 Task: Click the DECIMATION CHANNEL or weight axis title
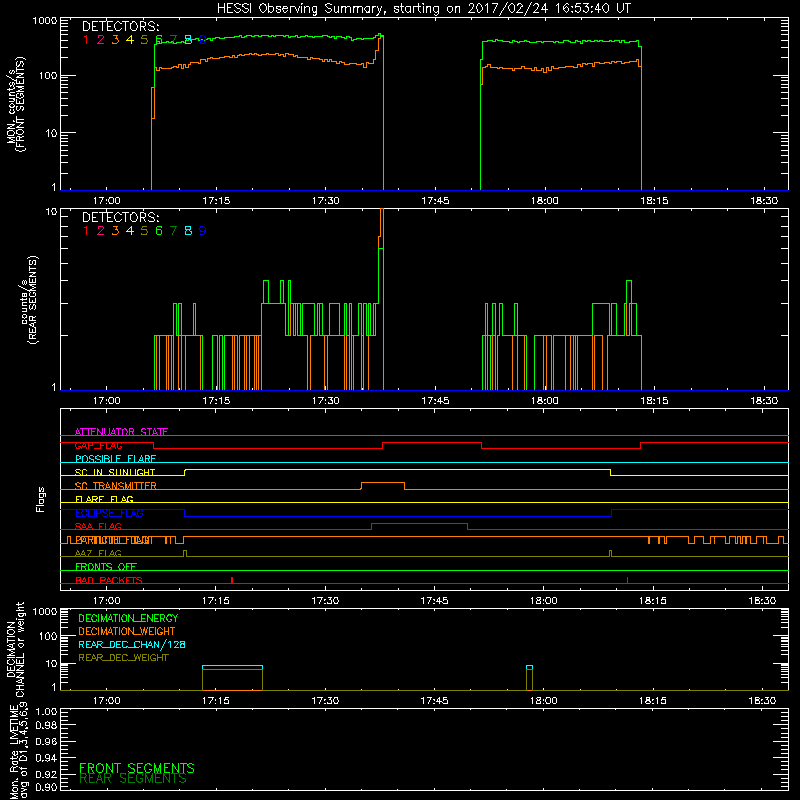pos(15,649)
